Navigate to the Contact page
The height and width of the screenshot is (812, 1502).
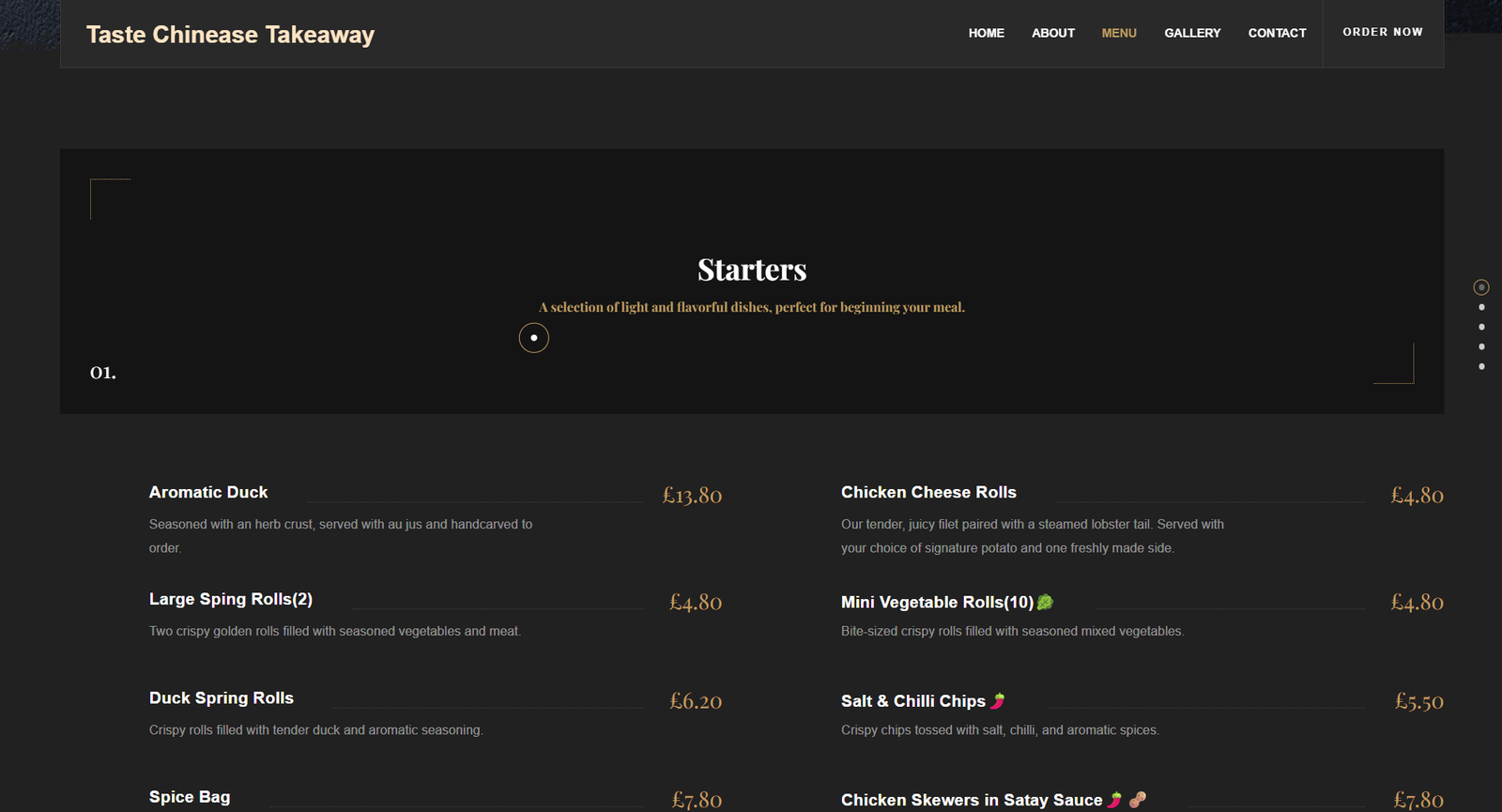(x=1277, y=33)
